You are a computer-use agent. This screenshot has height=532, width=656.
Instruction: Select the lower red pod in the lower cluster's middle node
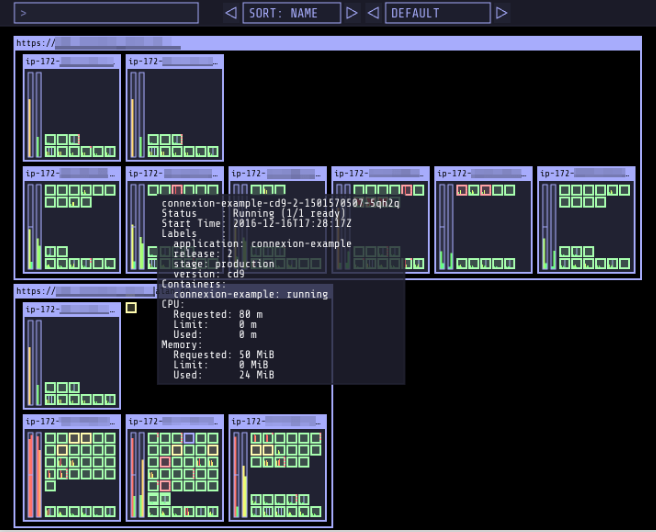pyautogui.click(x=165, y=486)
